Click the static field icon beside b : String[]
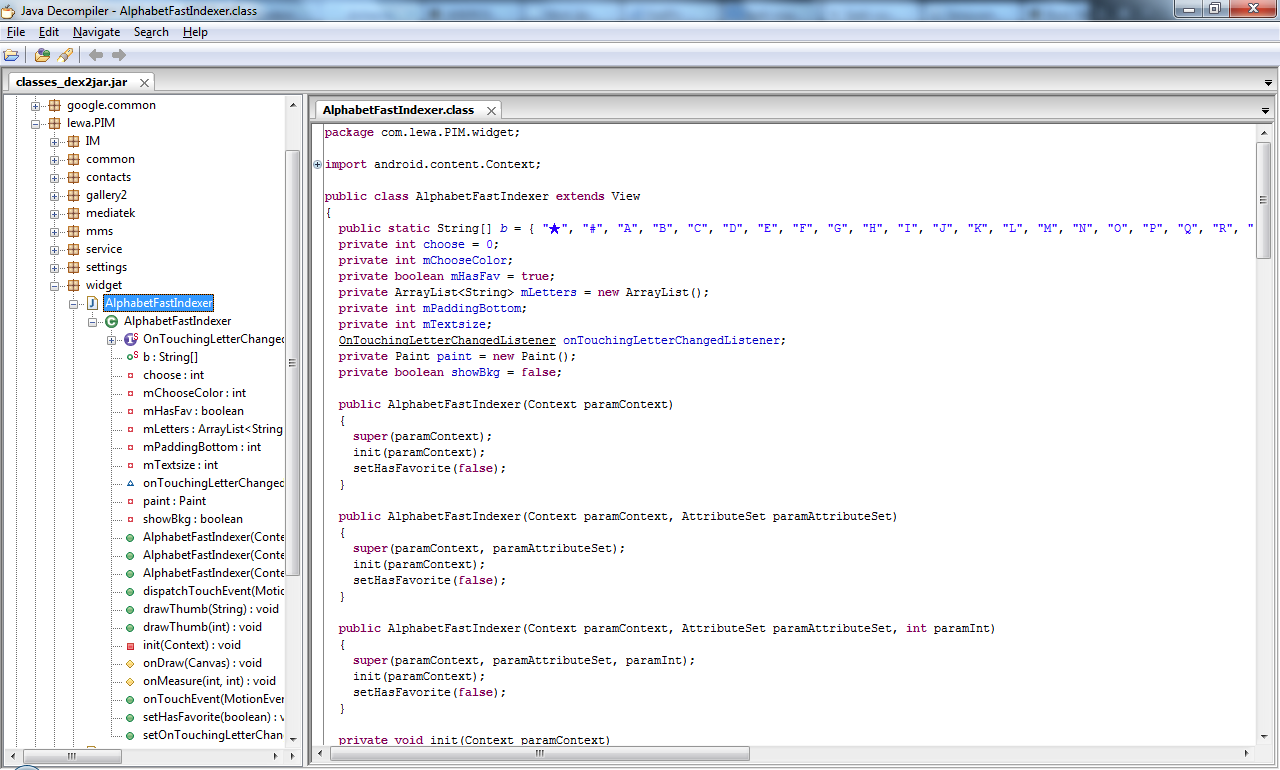The height and width of the screenshot is (770, 1280). click(131, 357)
